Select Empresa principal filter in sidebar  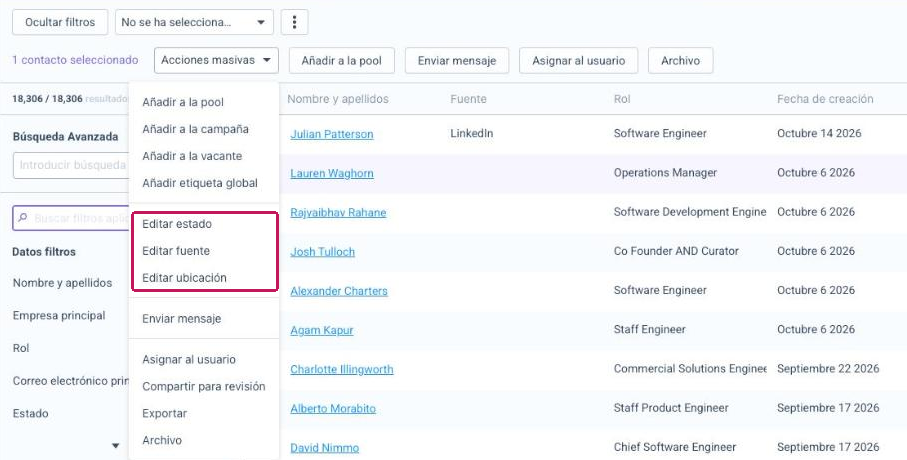pyautogui.click(x=59, y=315)
